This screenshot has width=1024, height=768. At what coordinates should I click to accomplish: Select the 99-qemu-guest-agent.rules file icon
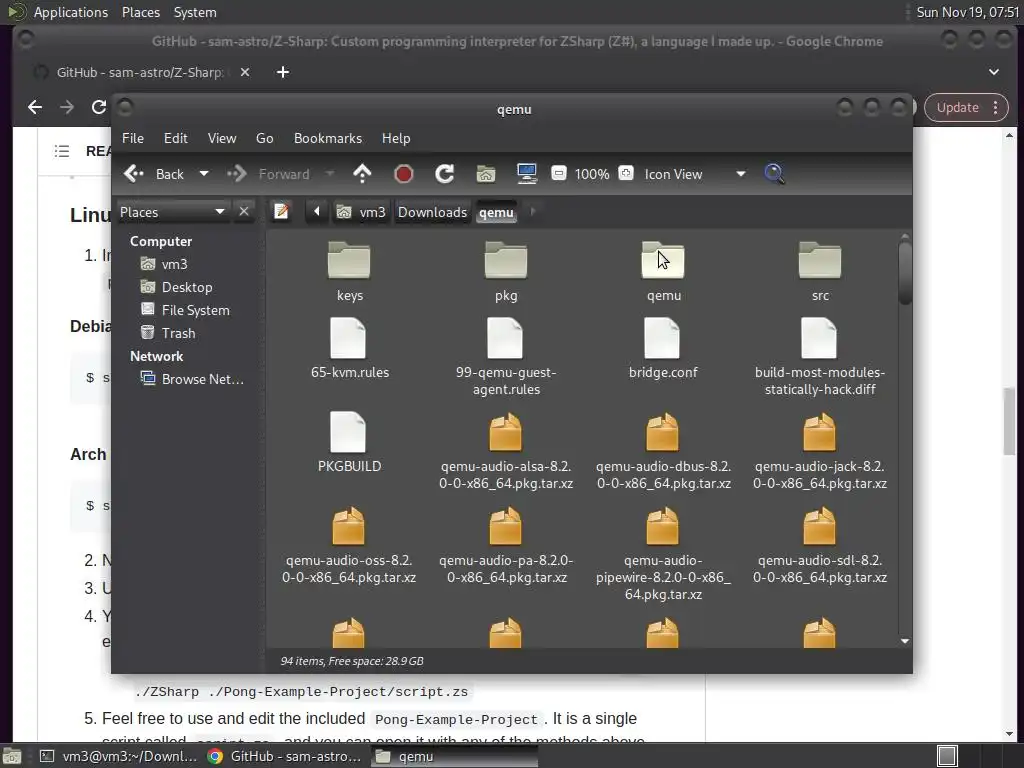click(x=505, y=338)
